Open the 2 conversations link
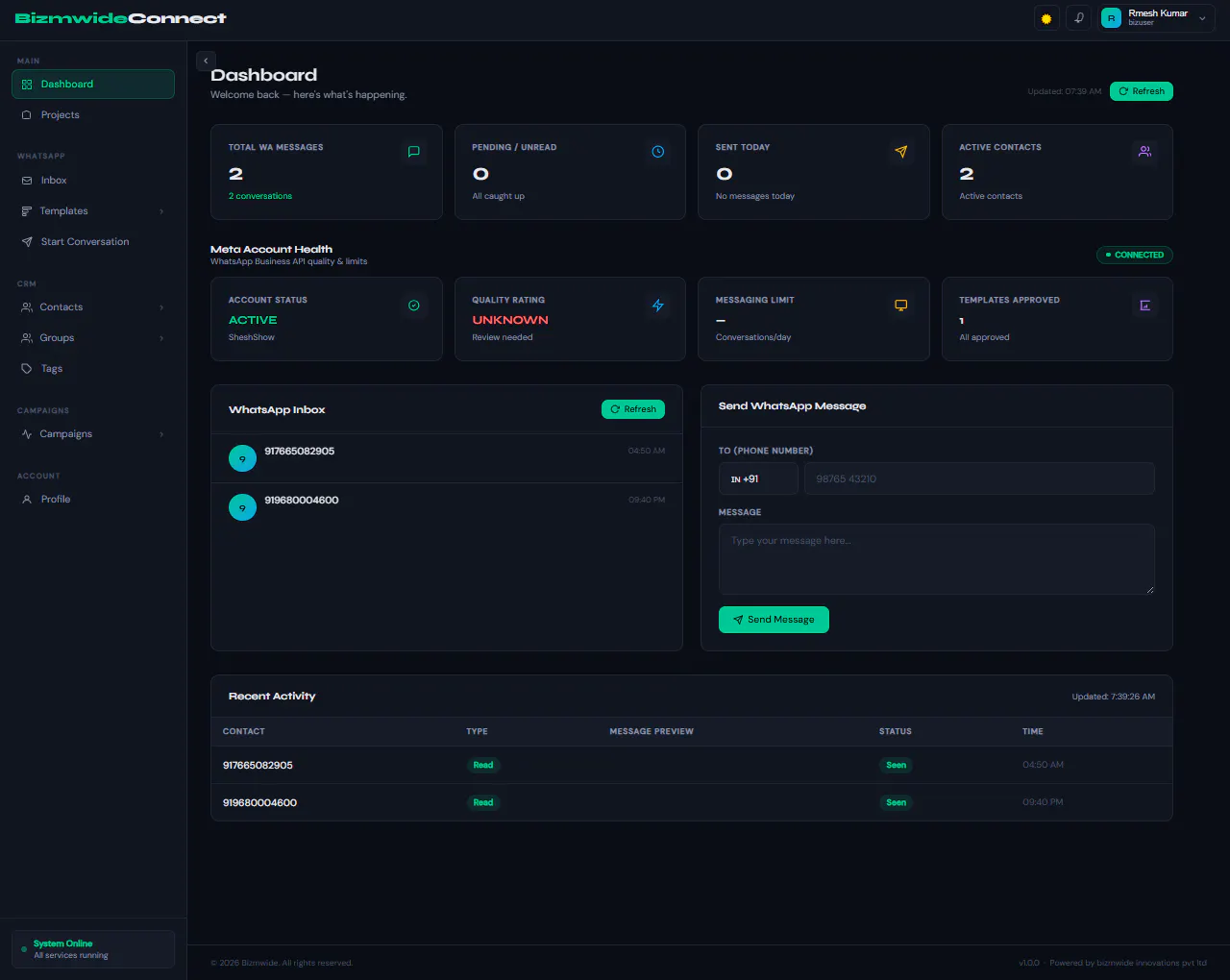1230x980 pixels. [x=260, y=196]
